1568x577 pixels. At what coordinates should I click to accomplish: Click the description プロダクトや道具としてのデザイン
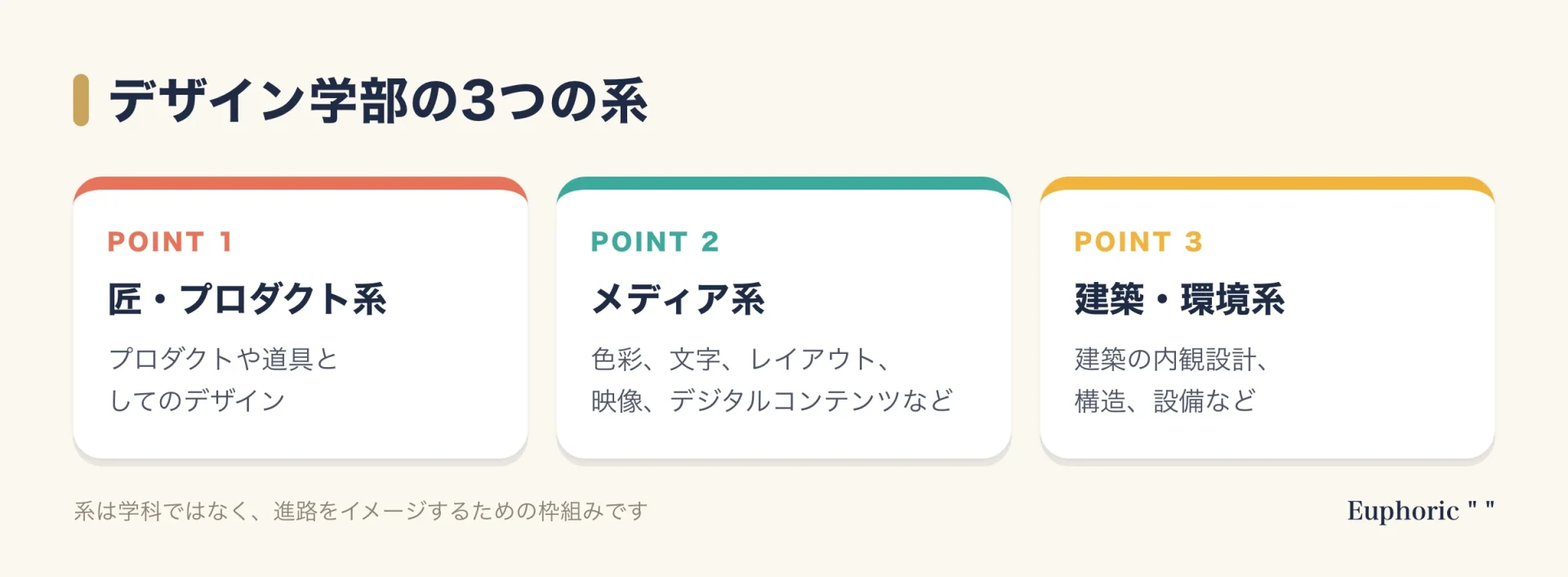coord(223,380)
